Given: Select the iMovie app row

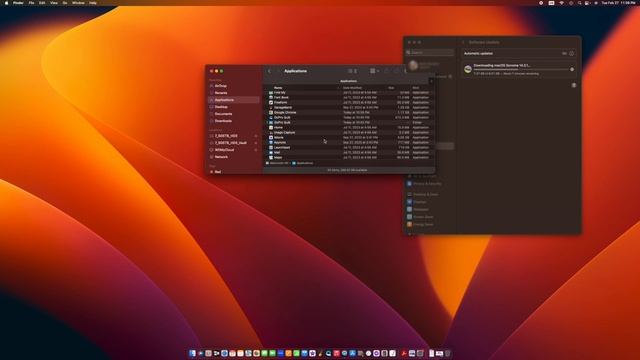Looking at the screenshot, I should 349,138.
